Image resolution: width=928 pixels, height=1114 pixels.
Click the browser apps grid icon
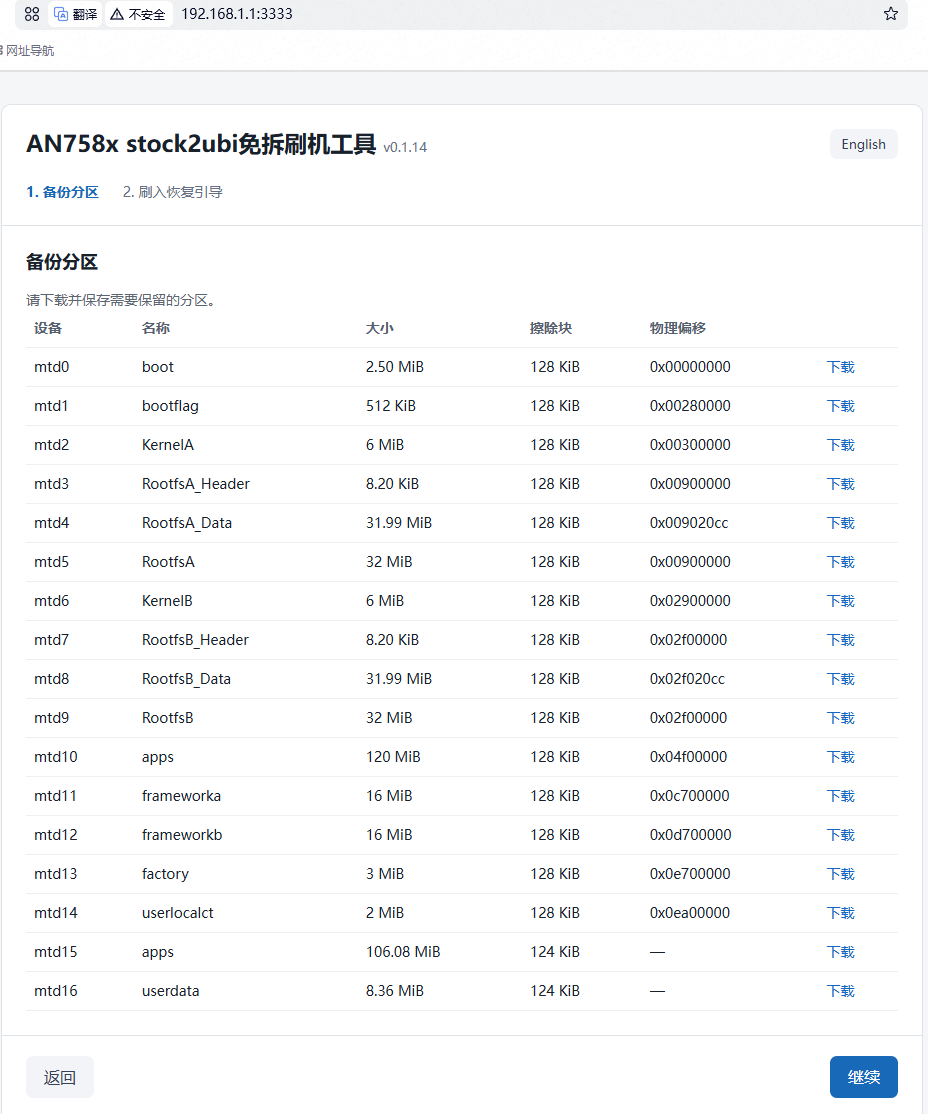coord(32,14)
